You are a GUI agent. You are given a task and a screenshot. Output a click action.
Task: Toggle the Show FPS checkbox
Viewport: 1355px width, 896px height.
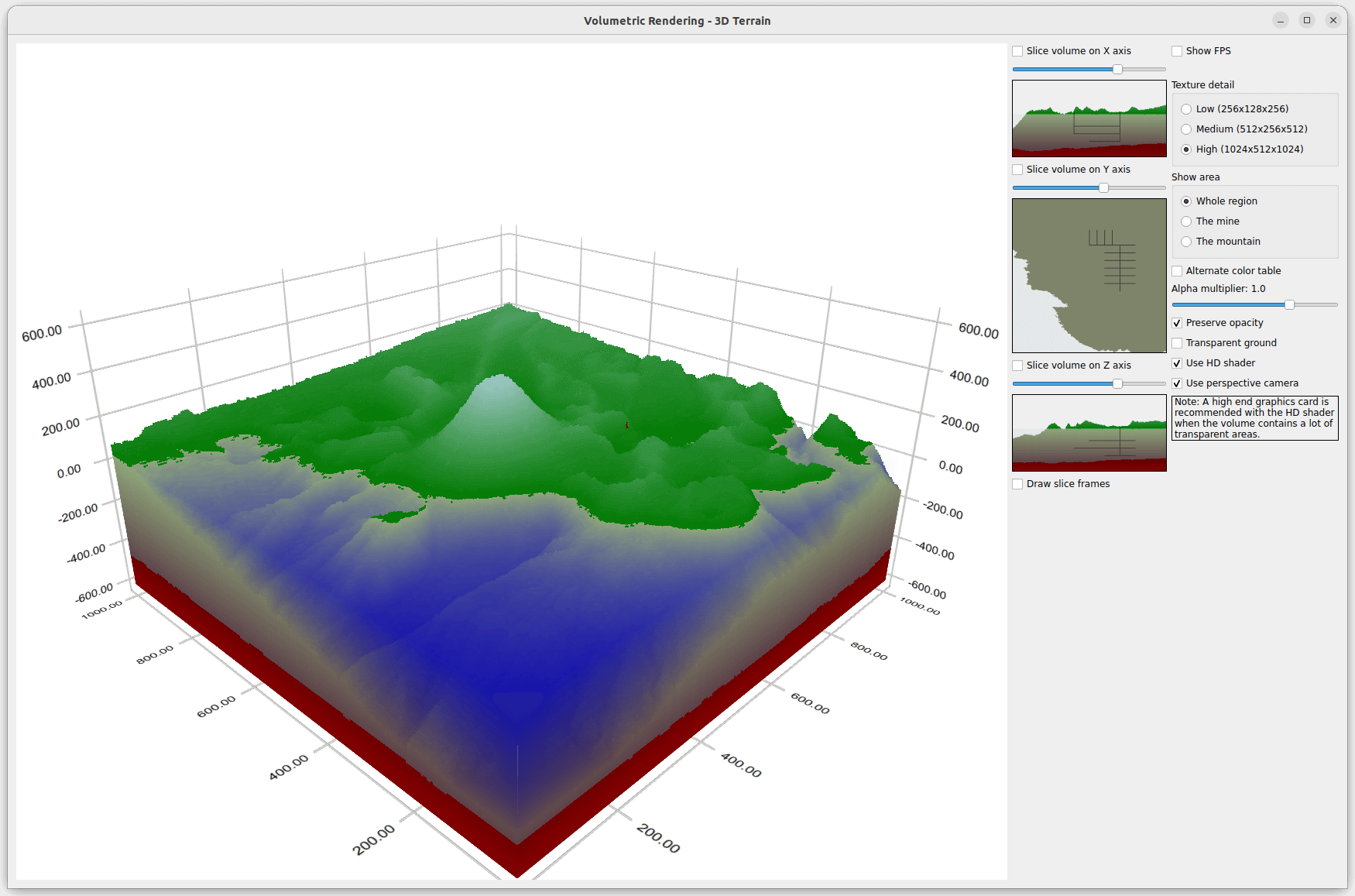[1178, 51]
